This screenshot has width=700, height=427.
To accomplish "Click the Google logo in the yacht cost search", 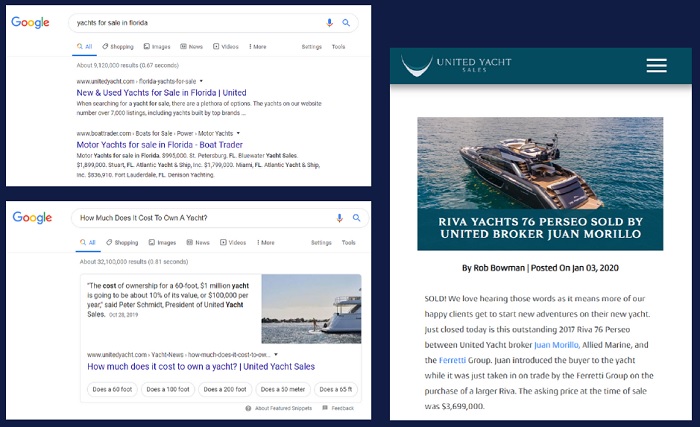I will coord(32,218).
